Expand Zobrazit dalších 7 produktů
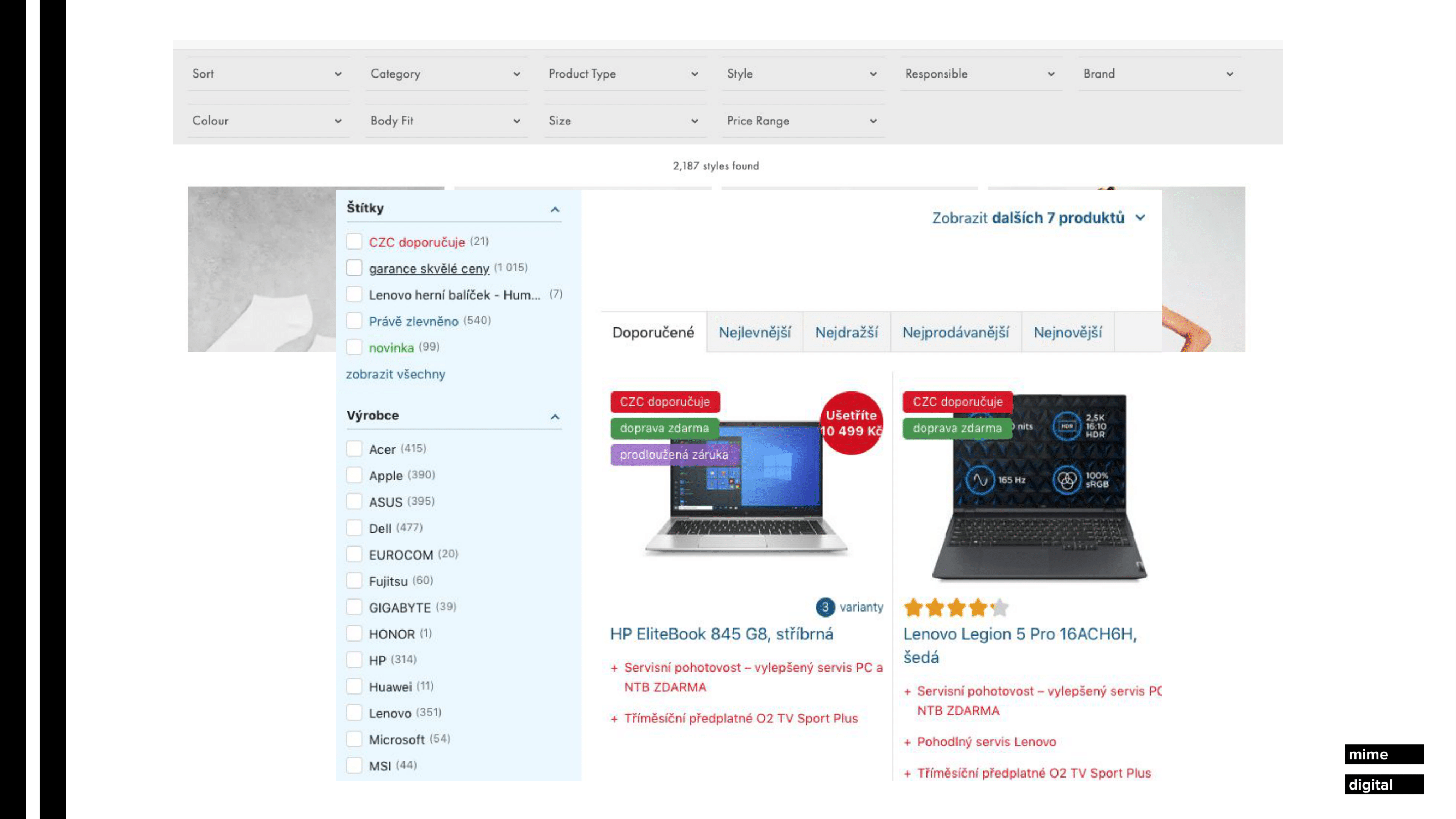This screenshot has height=819, width=1456. tap(1039, 218)
